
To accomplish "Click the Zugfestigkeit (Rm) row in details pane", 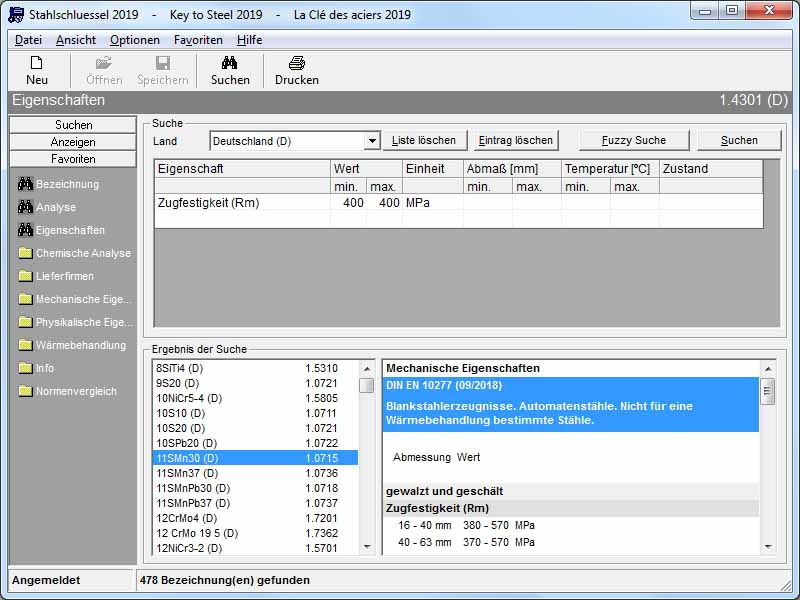I will coord(571,508).
